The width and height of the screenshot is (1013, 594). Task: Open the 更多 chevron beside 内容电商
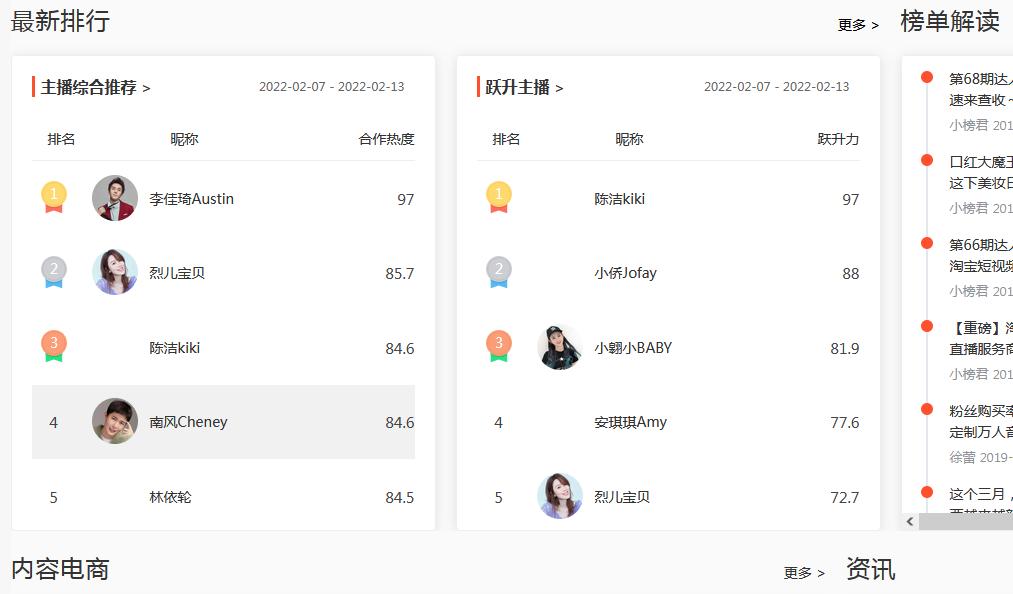(804, 572)
